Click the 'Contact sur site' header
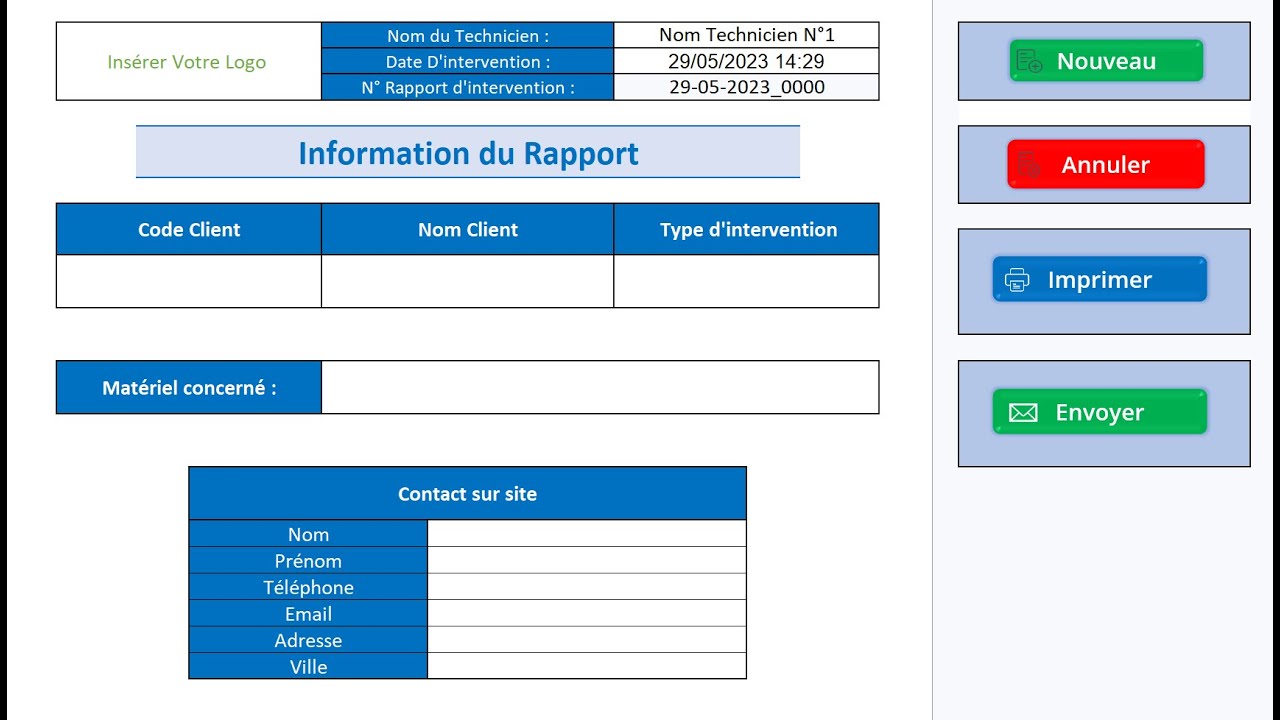The height and width of the screenshot is (720, 1280). (x=467, y=494)
